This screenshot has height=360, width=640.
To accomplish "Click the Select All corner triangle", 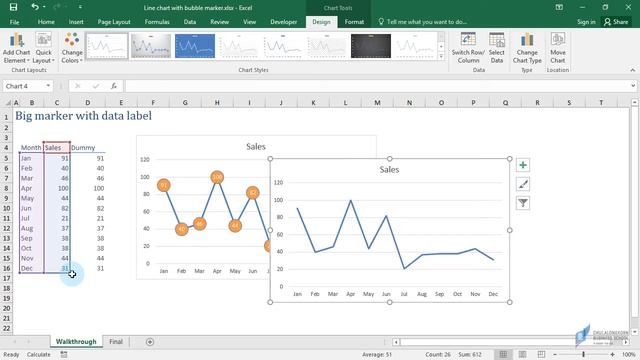I will (x=7, y=103).
